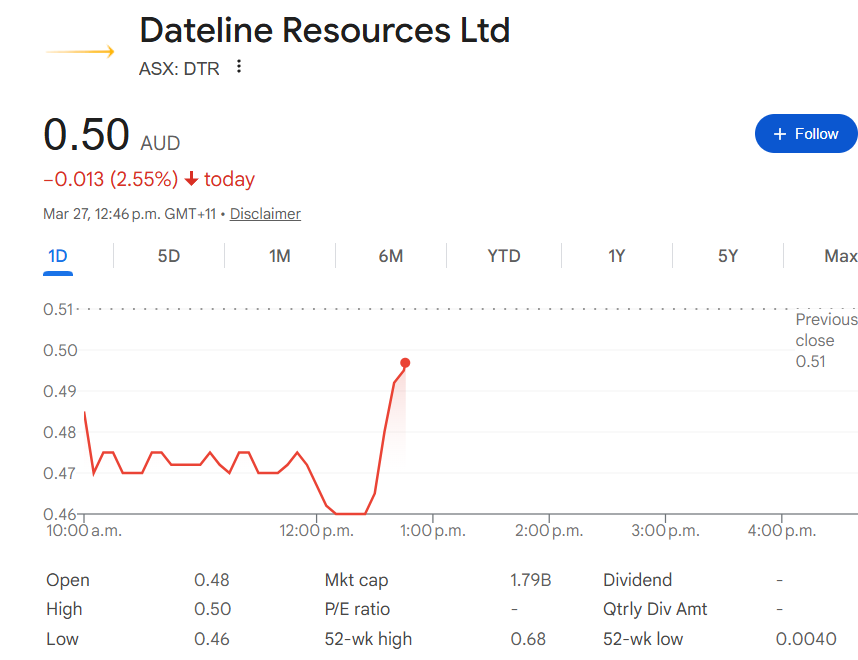Click the Dividend label
Screen dimensions: 858x660
(x=637, y=580)
